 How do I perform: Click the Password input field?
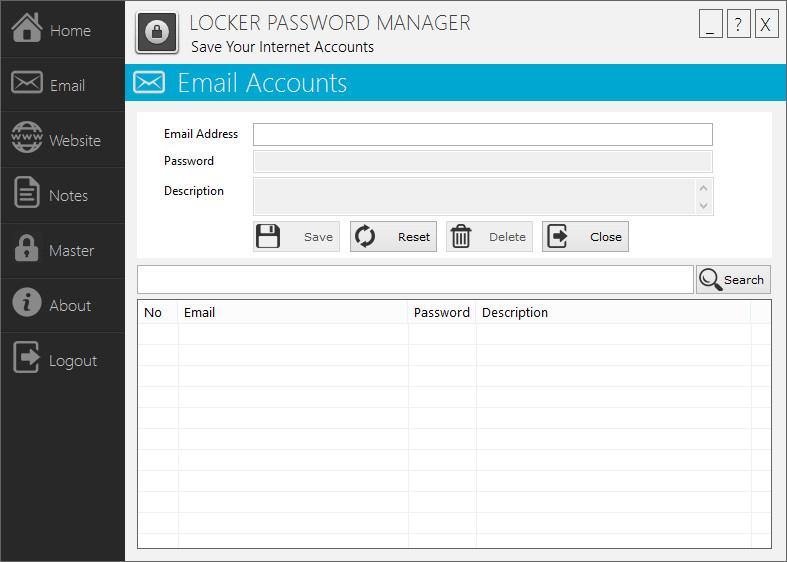coord(483,162)
